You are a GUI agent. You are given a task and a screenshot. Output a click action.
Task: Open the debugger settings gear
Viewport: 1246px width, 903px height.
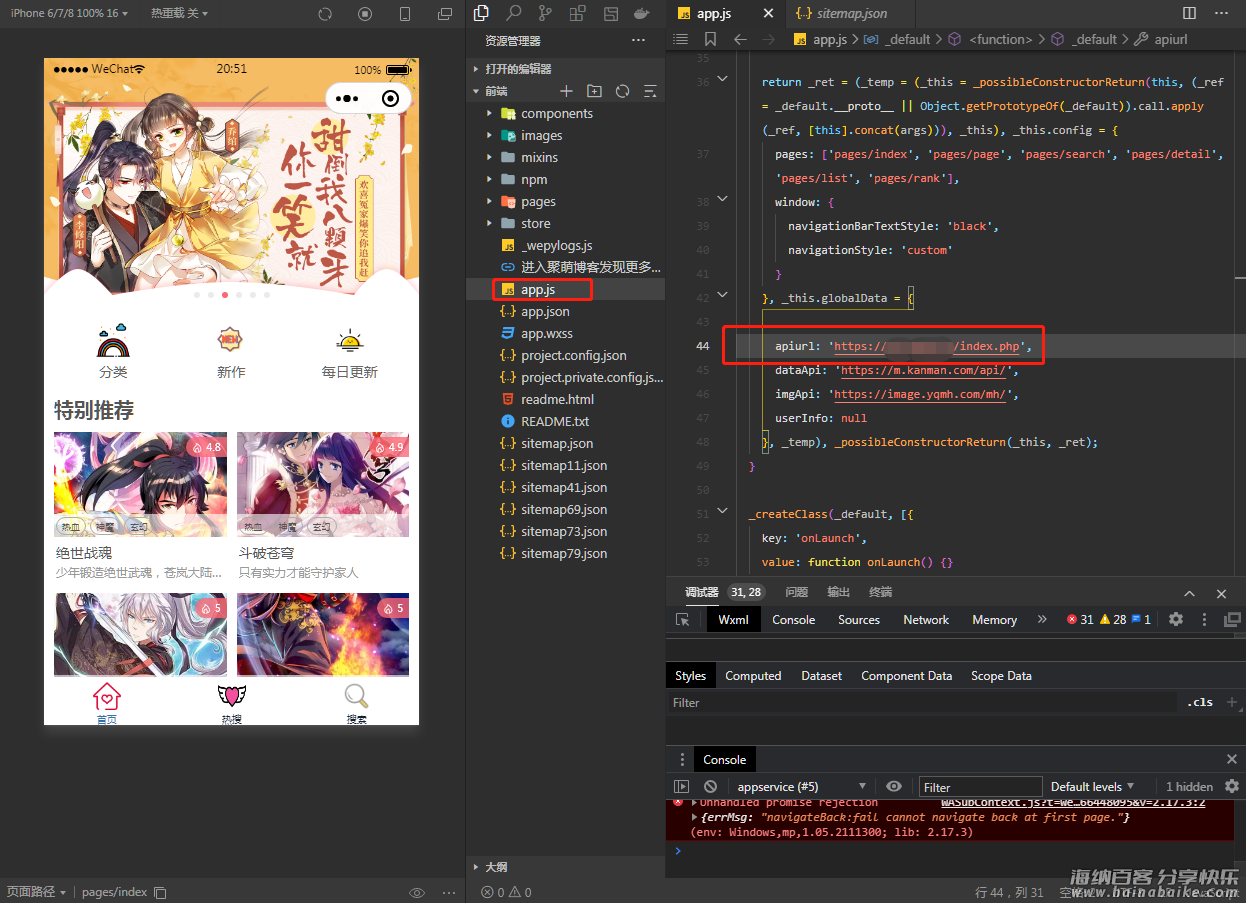[1176, 620]
